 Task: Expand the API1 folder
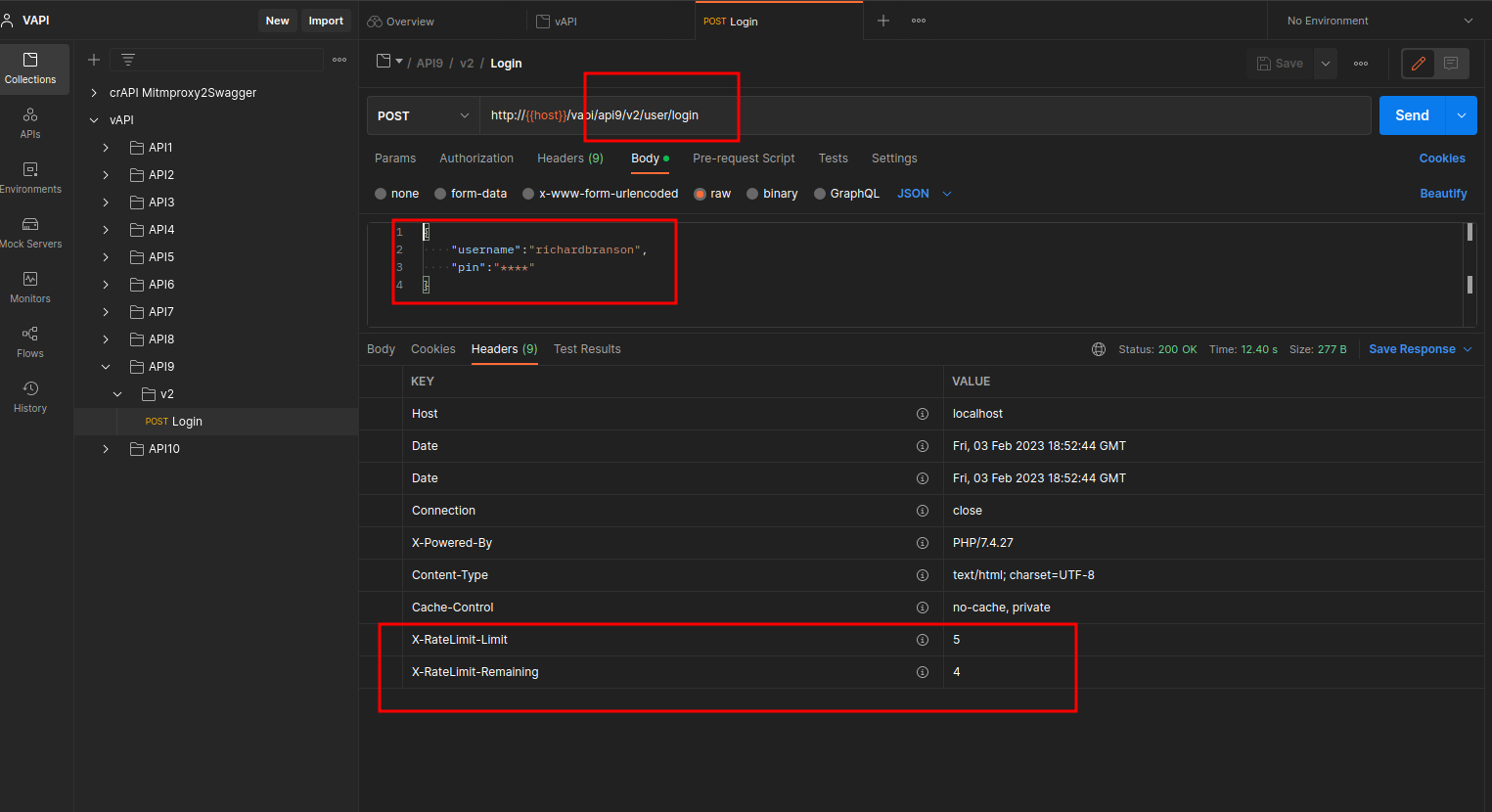106,148
